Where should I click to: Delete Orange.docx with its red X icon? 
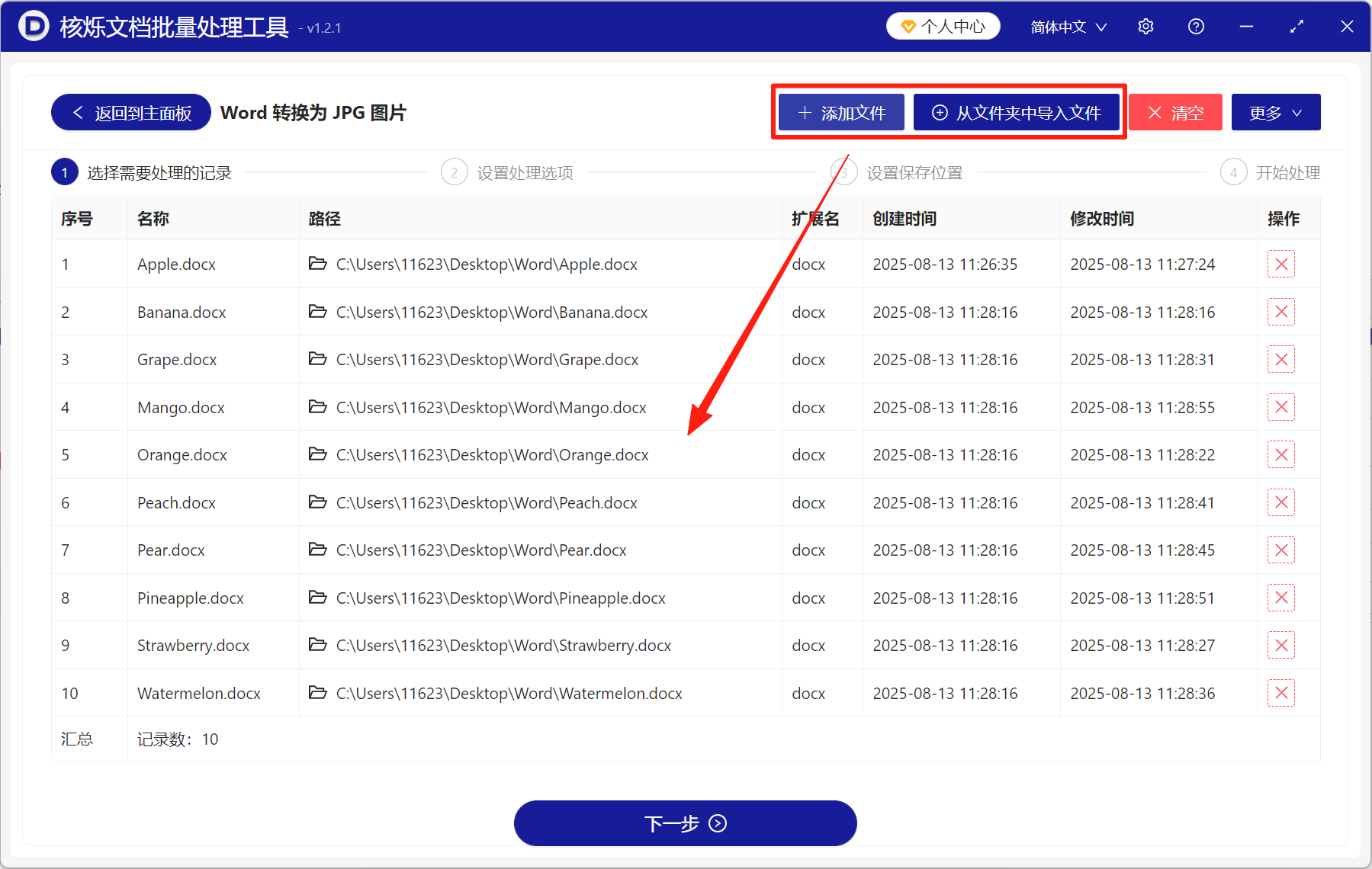[x=1280, y=454]
